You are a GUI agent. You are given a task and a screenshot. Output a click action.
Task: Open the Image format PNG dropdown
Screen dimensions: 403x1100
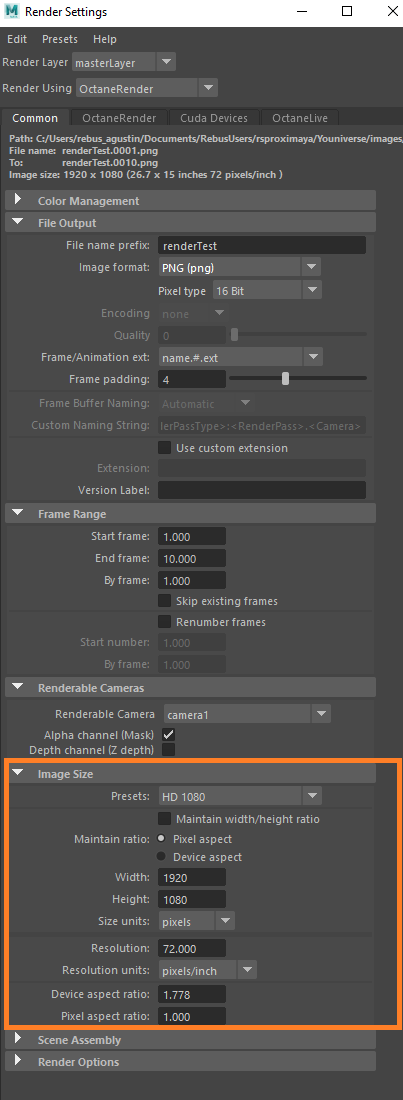(x=240, y=267)
